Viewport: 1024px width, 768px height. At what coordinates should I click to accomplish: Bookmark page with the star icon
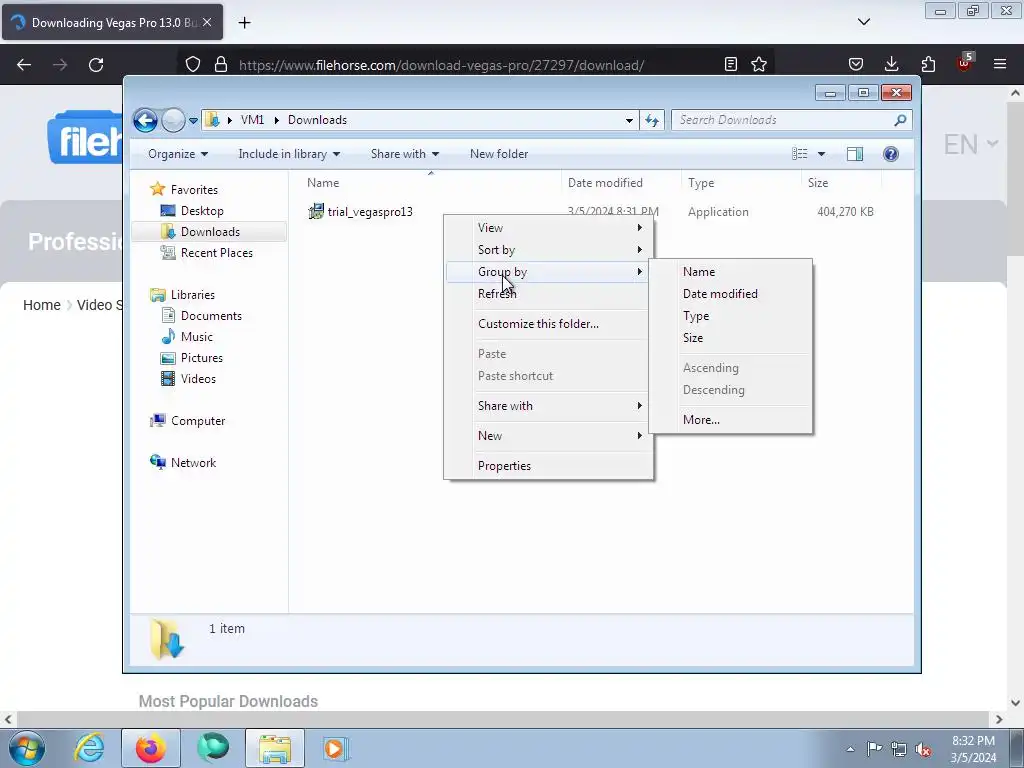759,65
